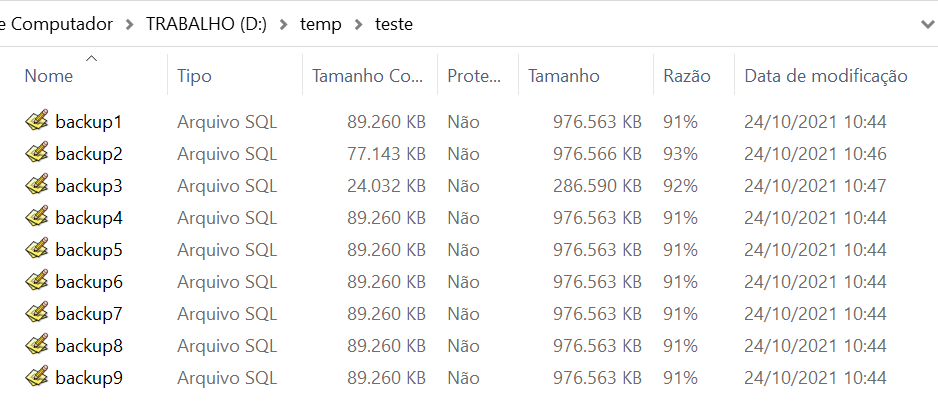Navigate to temp folder in breadcrumb

click(319, 25)
